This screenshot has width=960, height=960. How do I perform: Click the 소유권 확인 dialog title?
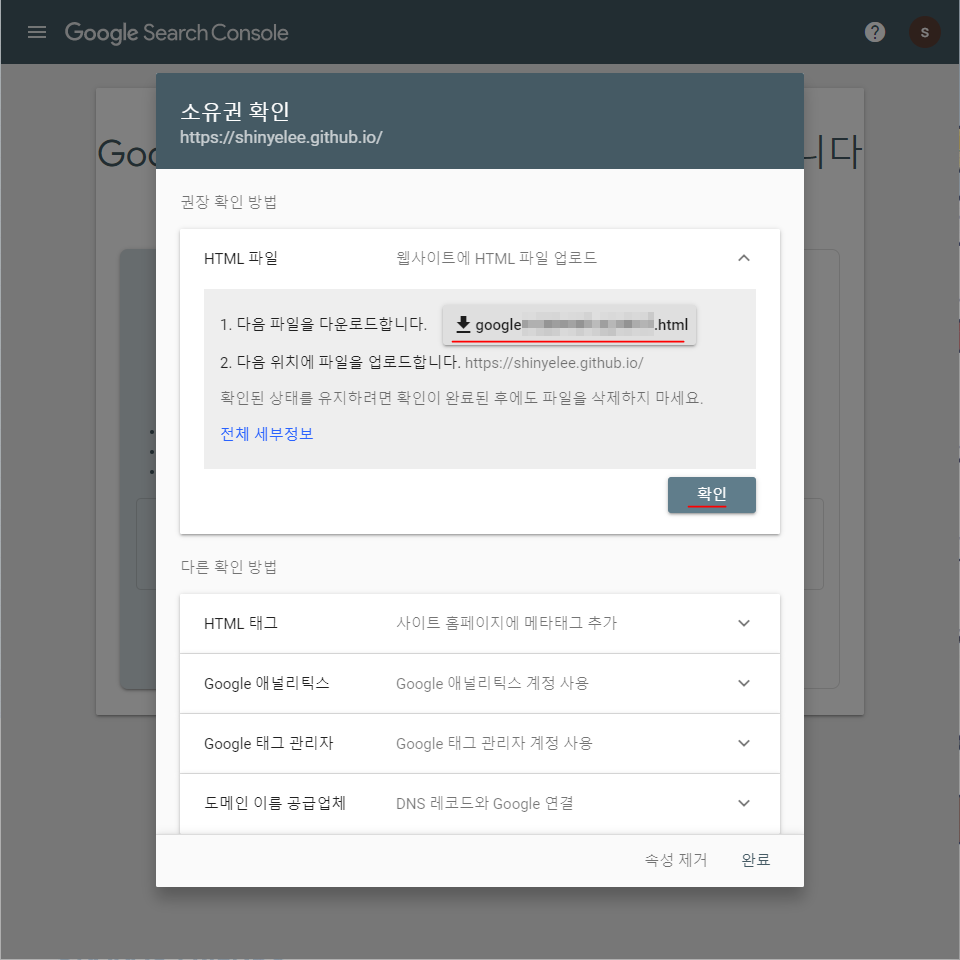235,111
